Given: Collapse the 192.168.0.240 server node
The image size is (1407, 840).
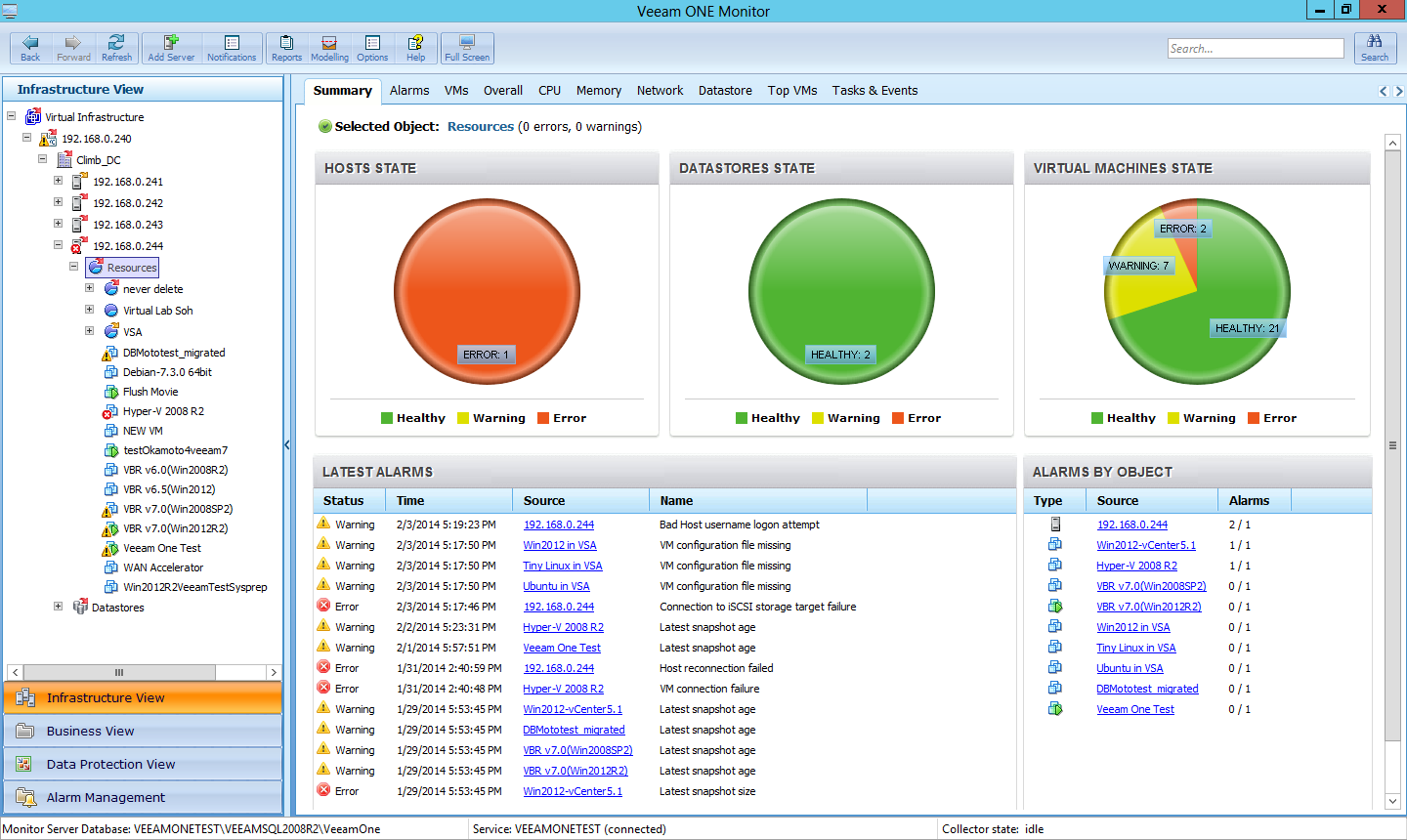Looking at the screenshot, I should [26, 137].
